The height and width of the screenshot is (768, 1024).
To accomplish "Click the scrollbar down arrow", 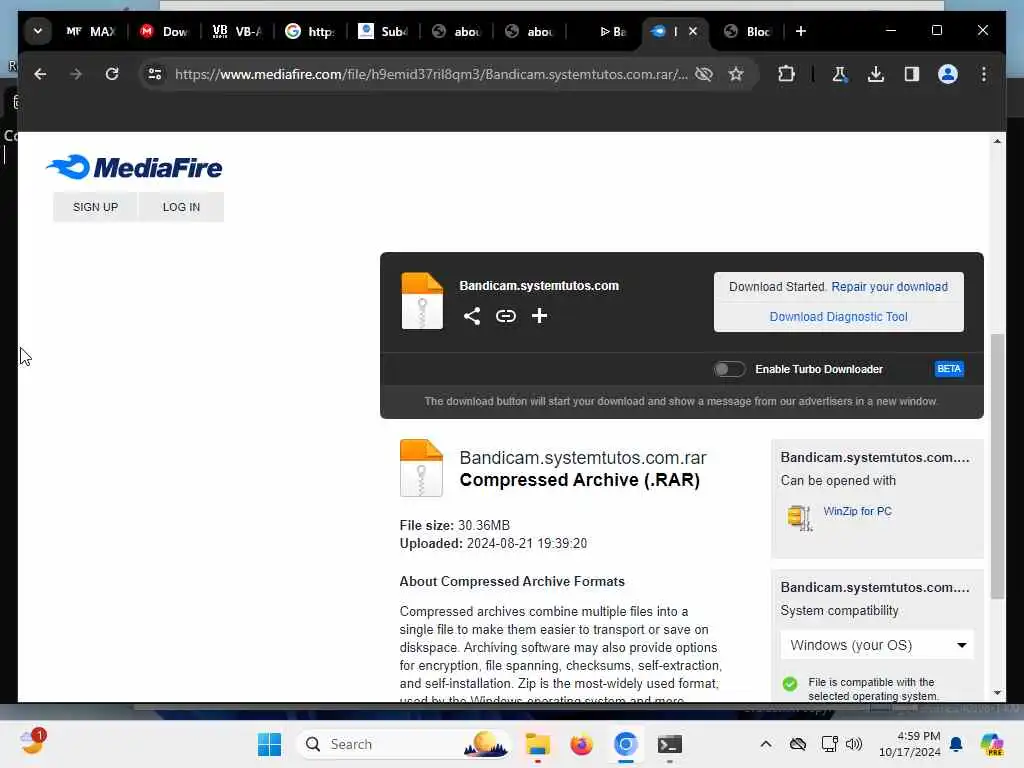I will click(997, 692).
